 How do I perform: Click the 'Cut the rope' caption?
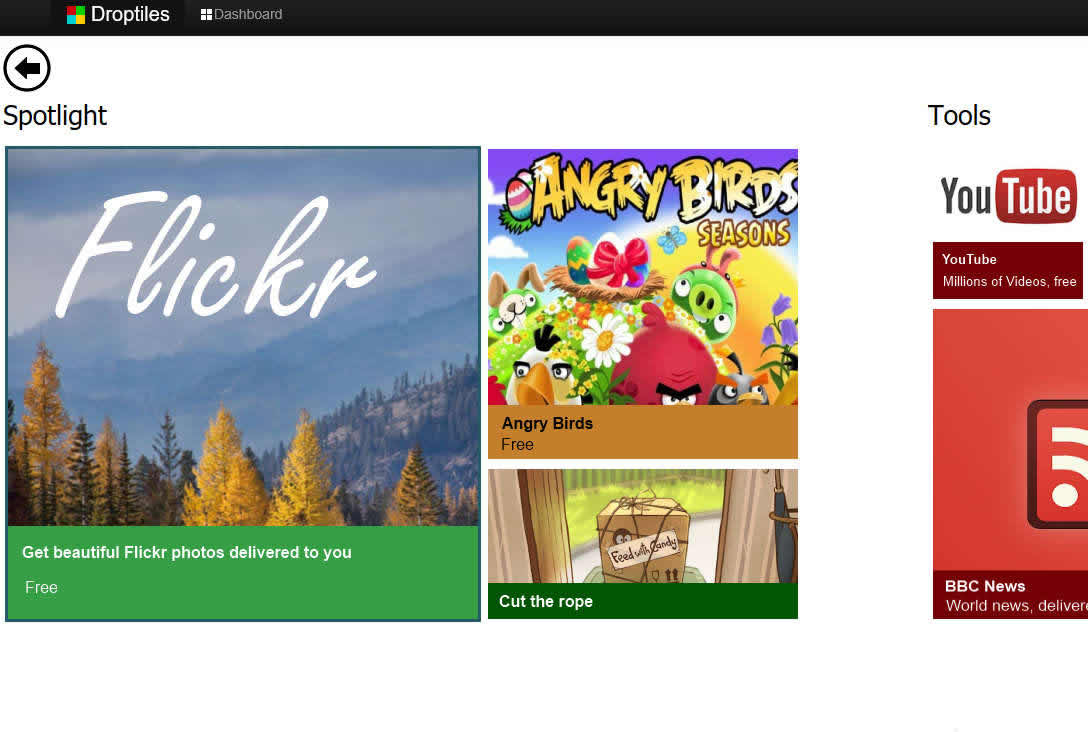point(545,602)
